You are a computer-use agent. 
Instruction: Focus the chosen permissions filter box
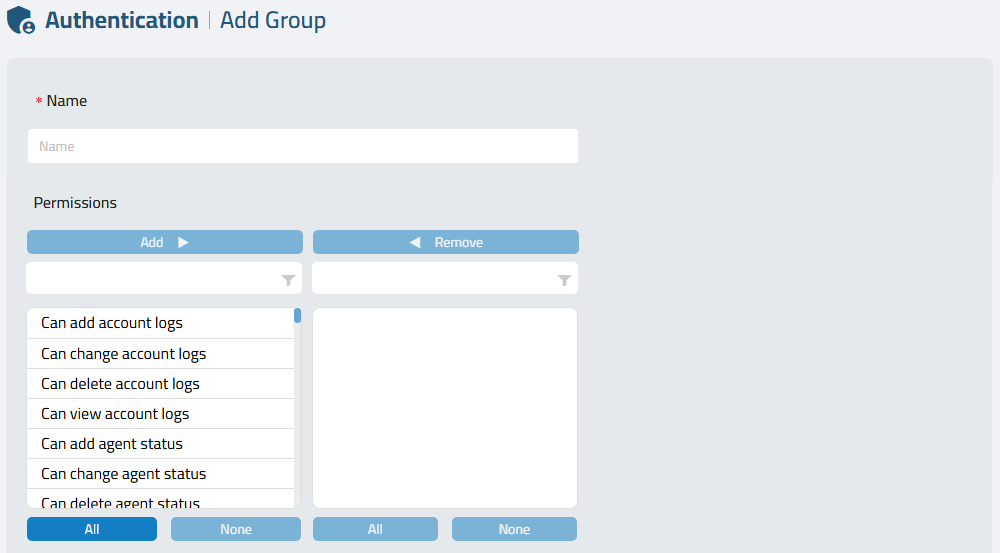click(445, 278)
